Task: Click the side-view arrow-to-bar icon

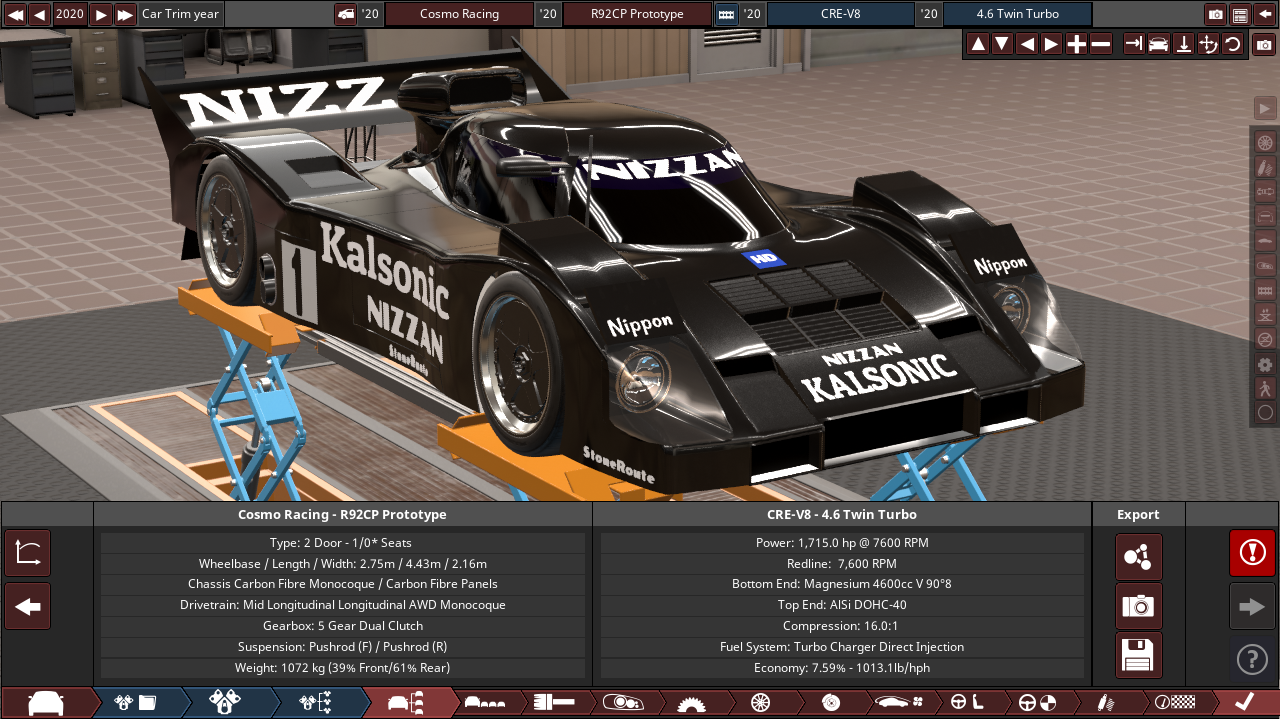Action: (1134, 44)
